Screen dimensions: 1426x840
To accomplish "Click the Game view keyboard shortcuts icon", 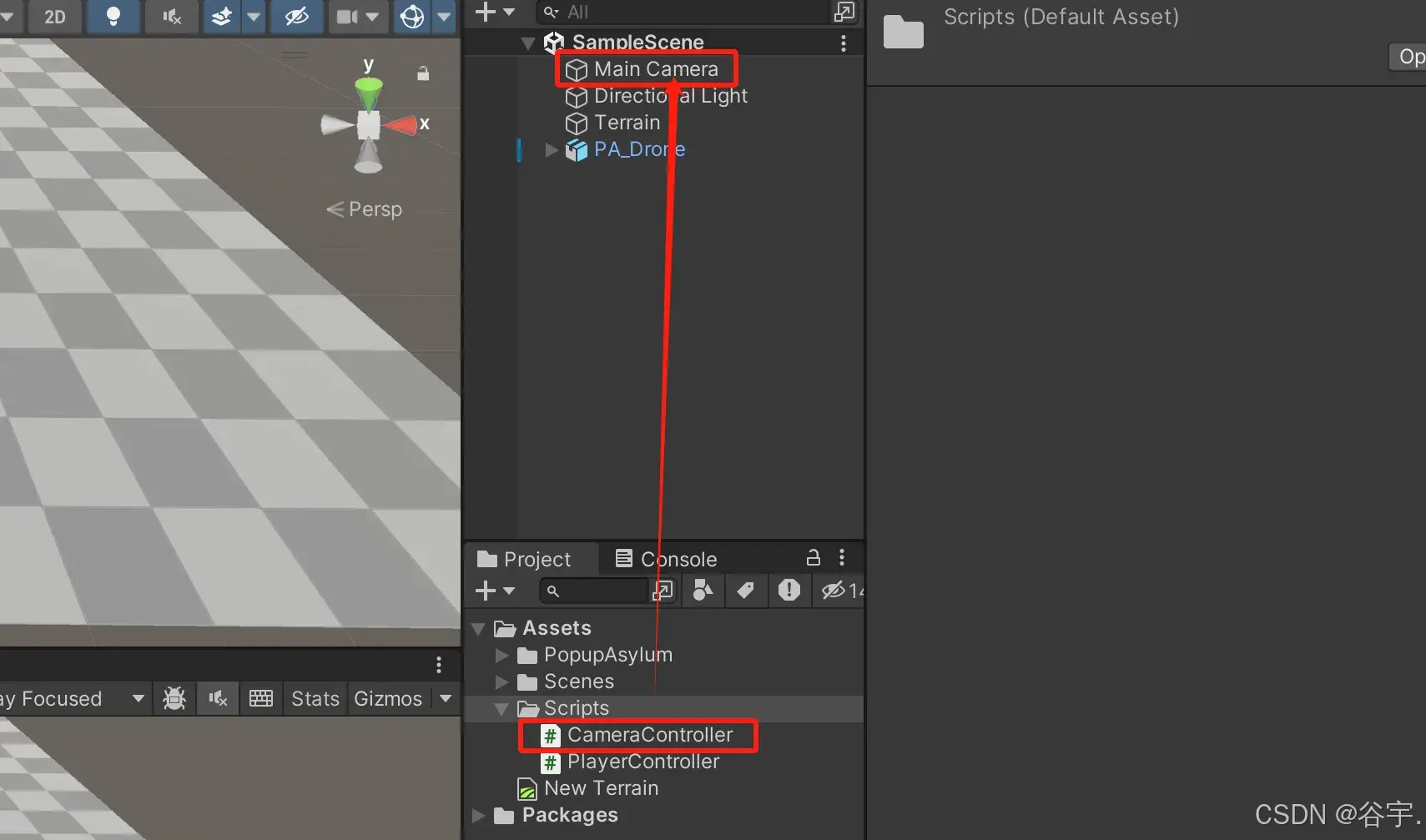I will (x=261, y=698).
